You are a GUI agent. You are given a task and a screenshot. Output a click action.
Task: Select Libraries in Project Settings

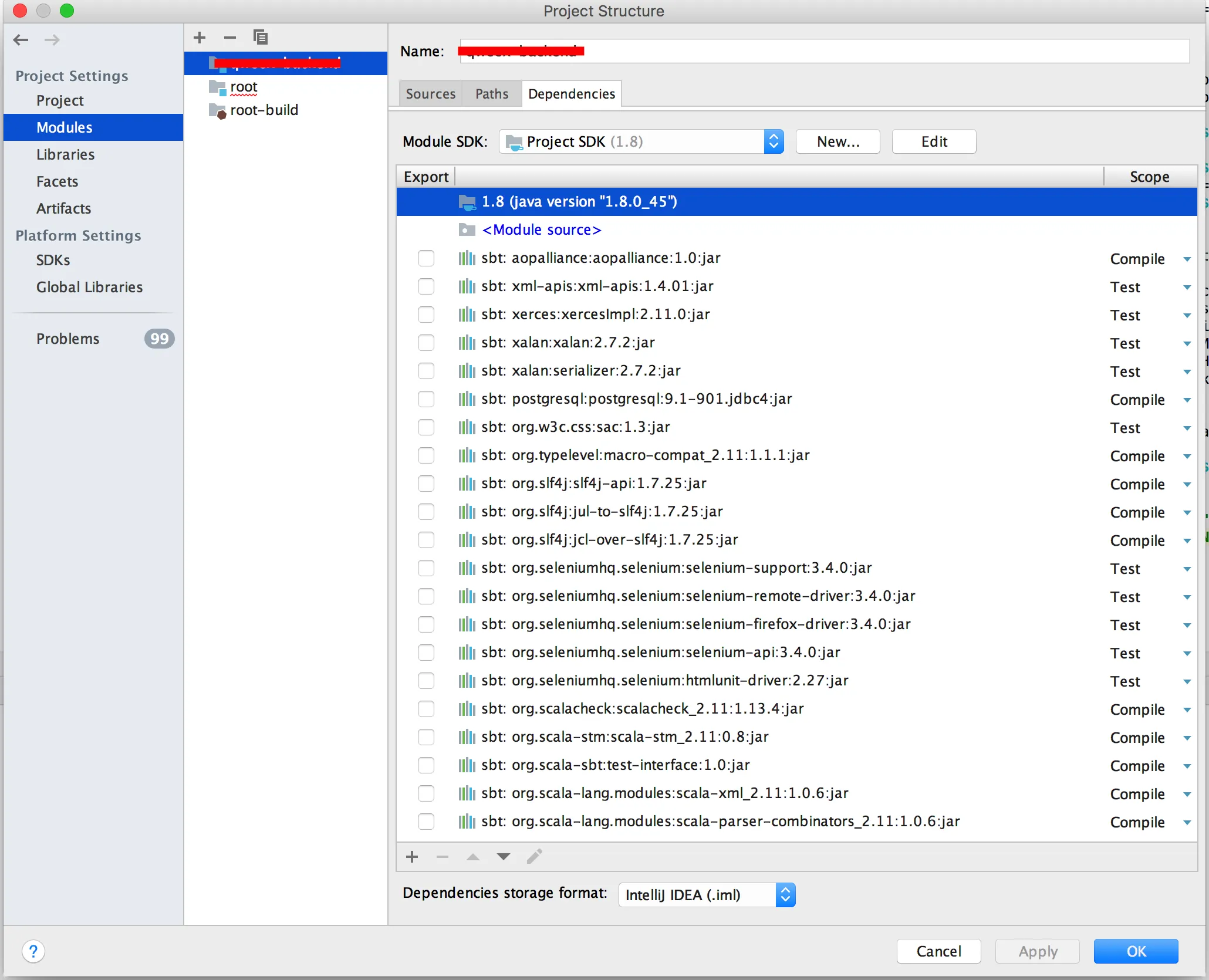[x=65, y=154]
